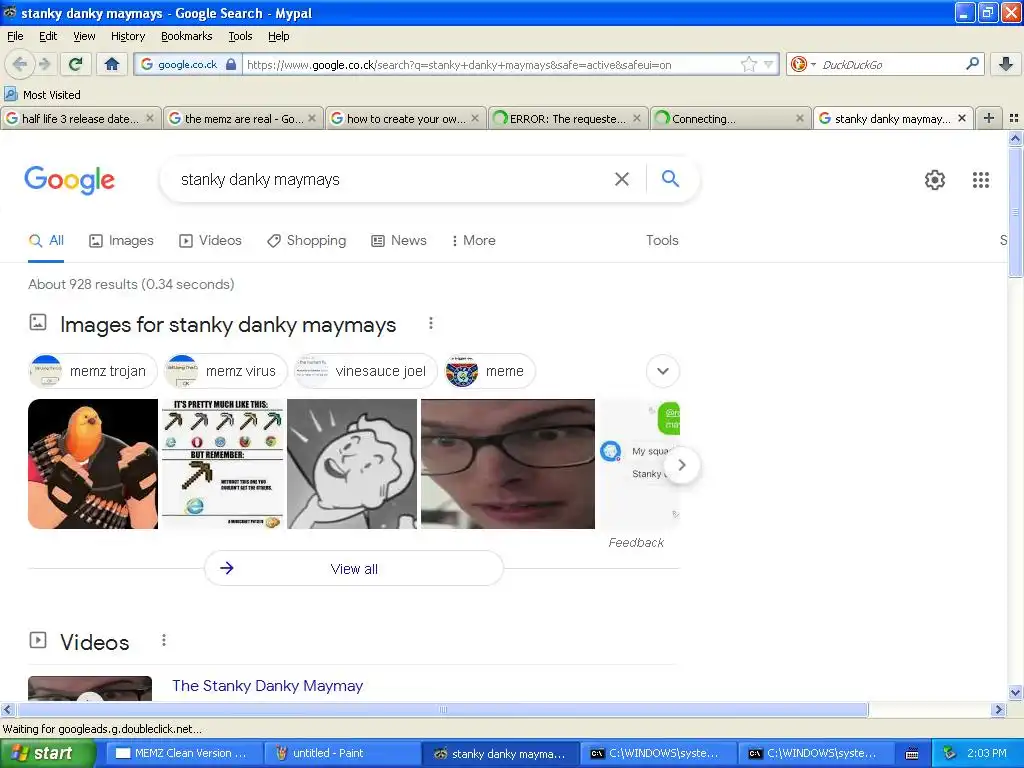Viewport: 1024px width, 768px height.
Task: Reload the current page
Action: (x=76, y=64)
